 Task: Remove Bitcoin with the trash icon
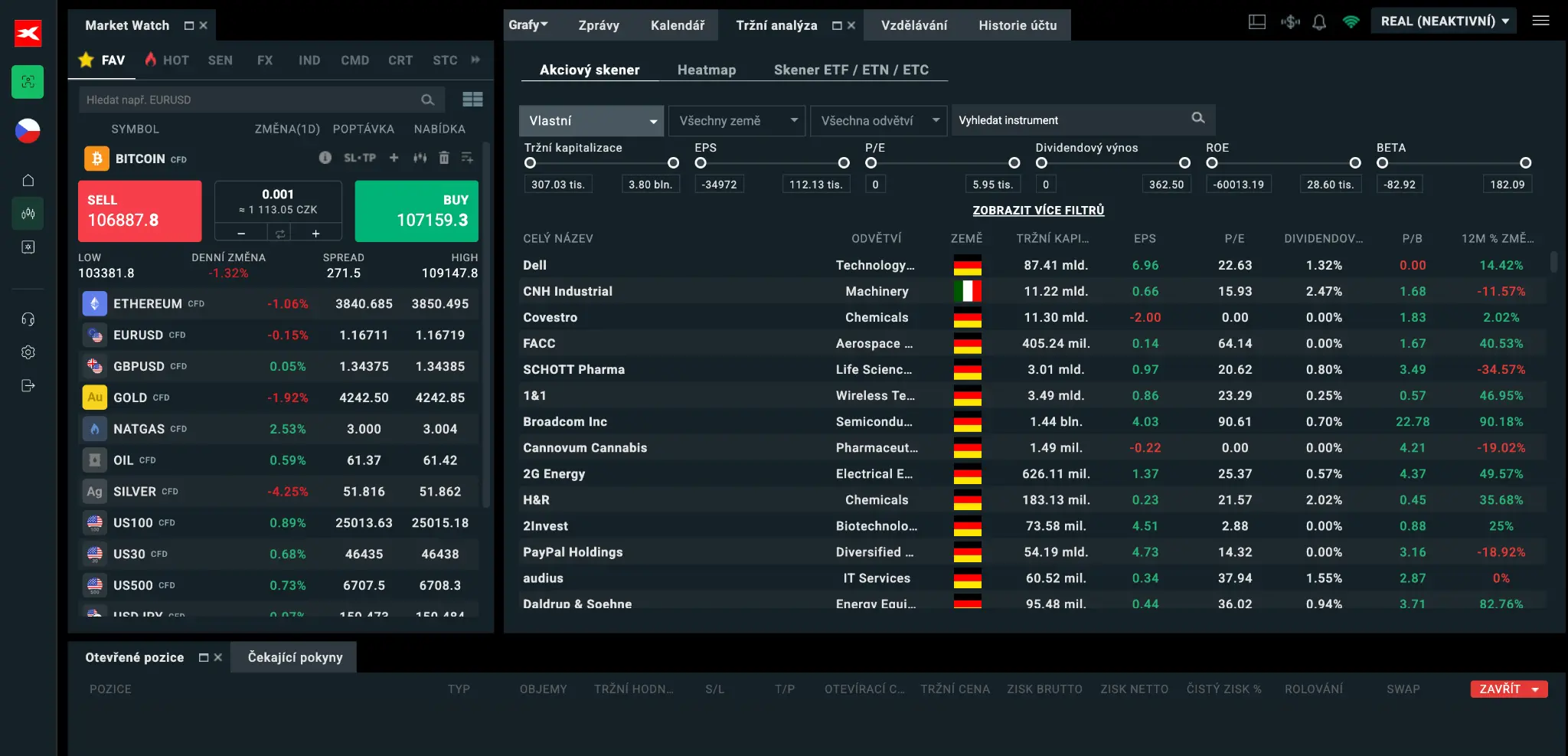443,158
